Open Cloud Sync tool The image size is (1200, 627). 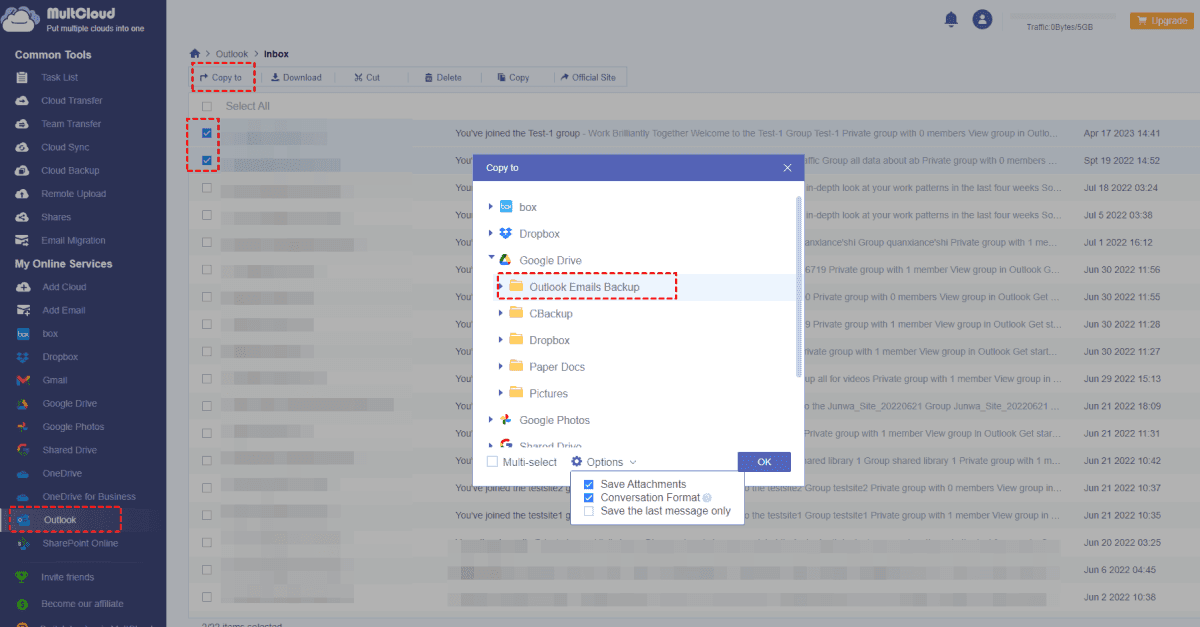(65, 147)
